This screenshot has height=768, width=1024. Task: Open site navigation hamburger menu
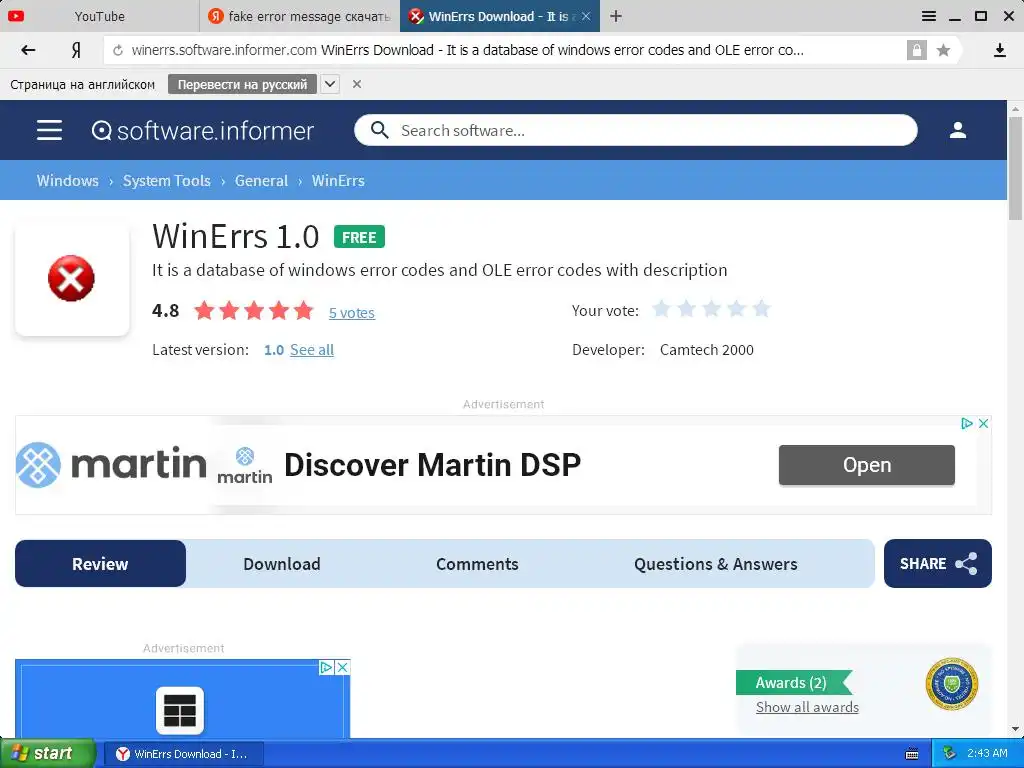[50, 130]
